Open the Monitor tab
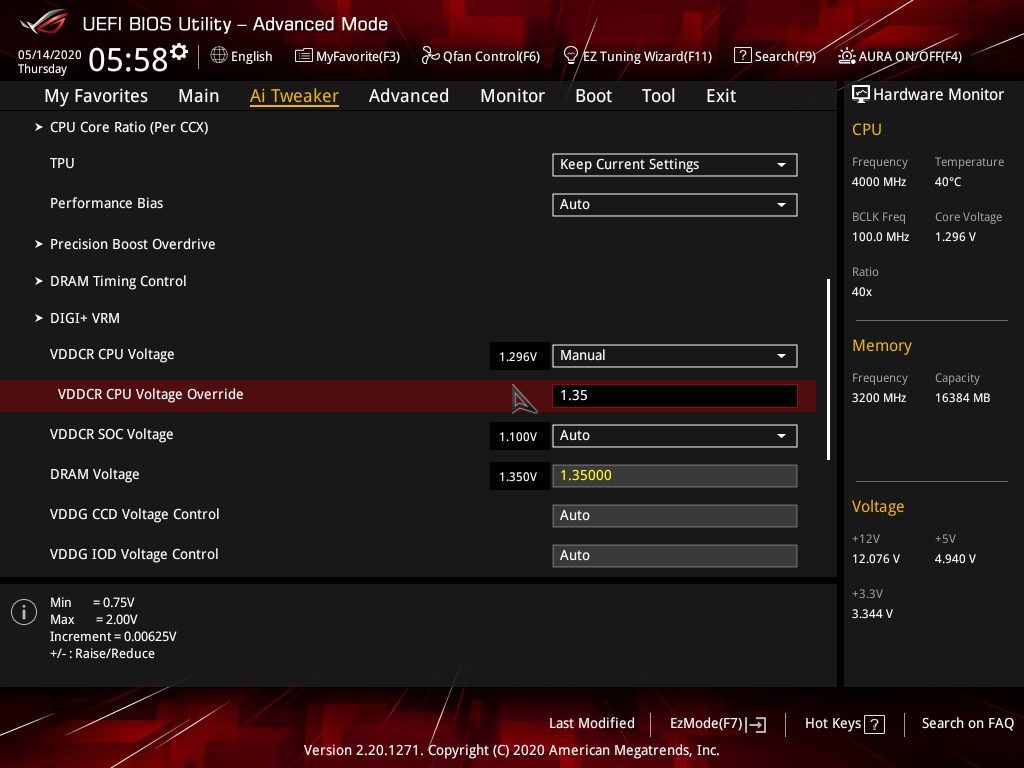 [x=512, y=96]
